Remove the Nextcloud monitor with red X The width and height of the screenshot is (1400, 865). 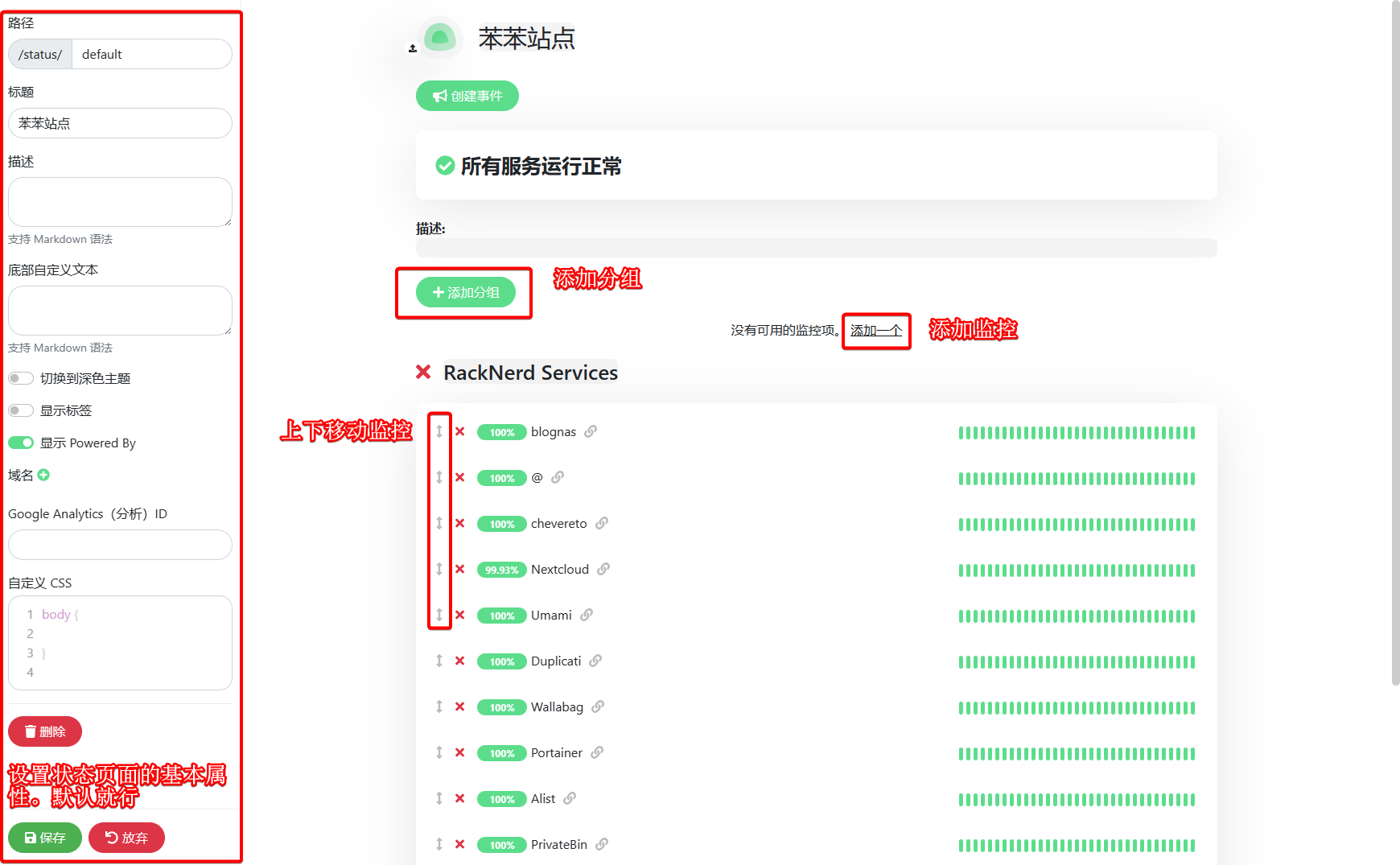coord(460,569)
